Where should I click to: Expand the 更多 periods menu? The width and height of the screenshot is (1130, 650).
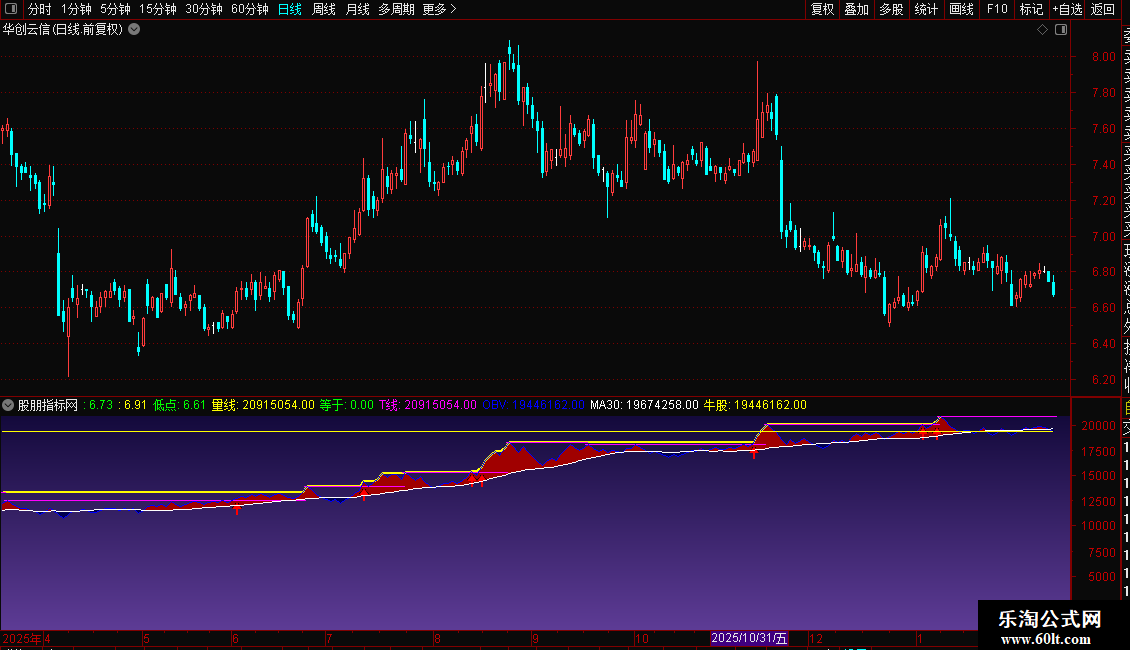(x=439, y=9)
